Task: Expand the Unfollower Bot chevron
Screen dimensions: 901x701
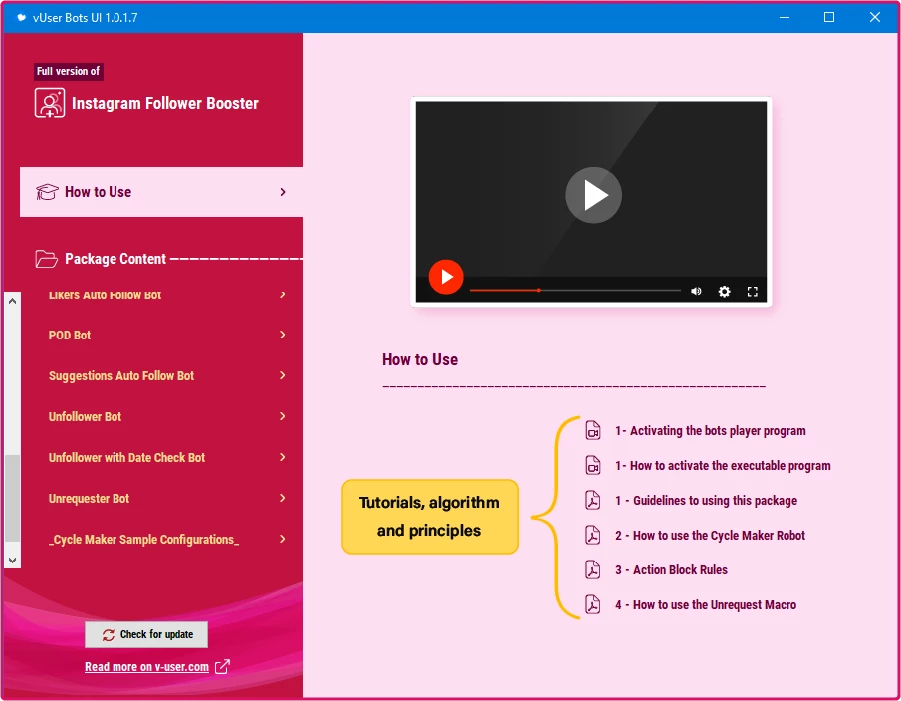Action: point(283,416)
